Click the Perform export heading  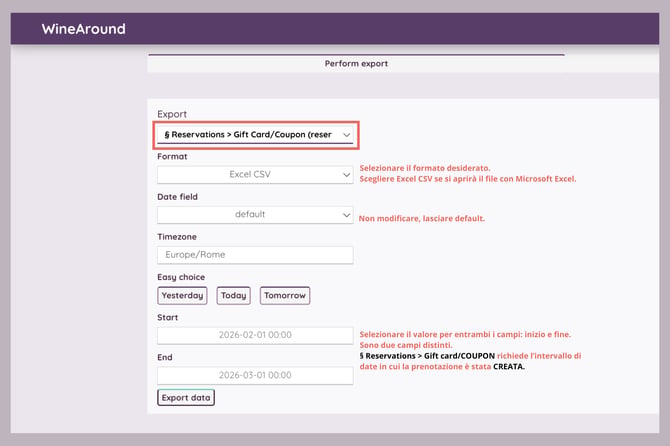click(356, 64)
